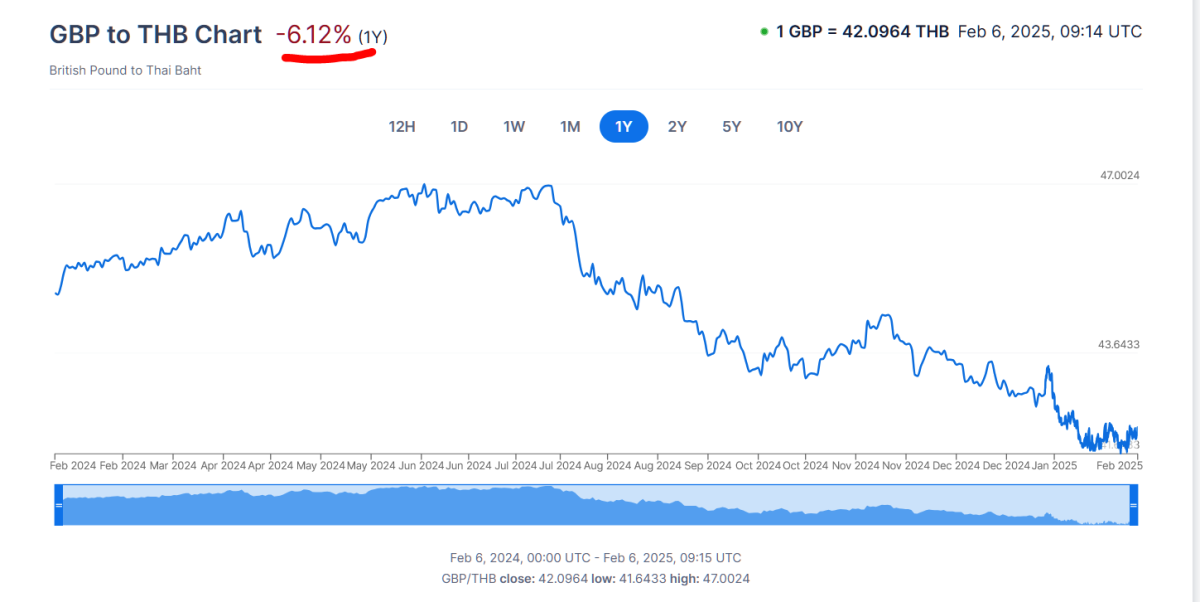The width and height of the screenshot is (1200, 602).
Task: Switch to the 1M range tab
Action: coord(570,127)
